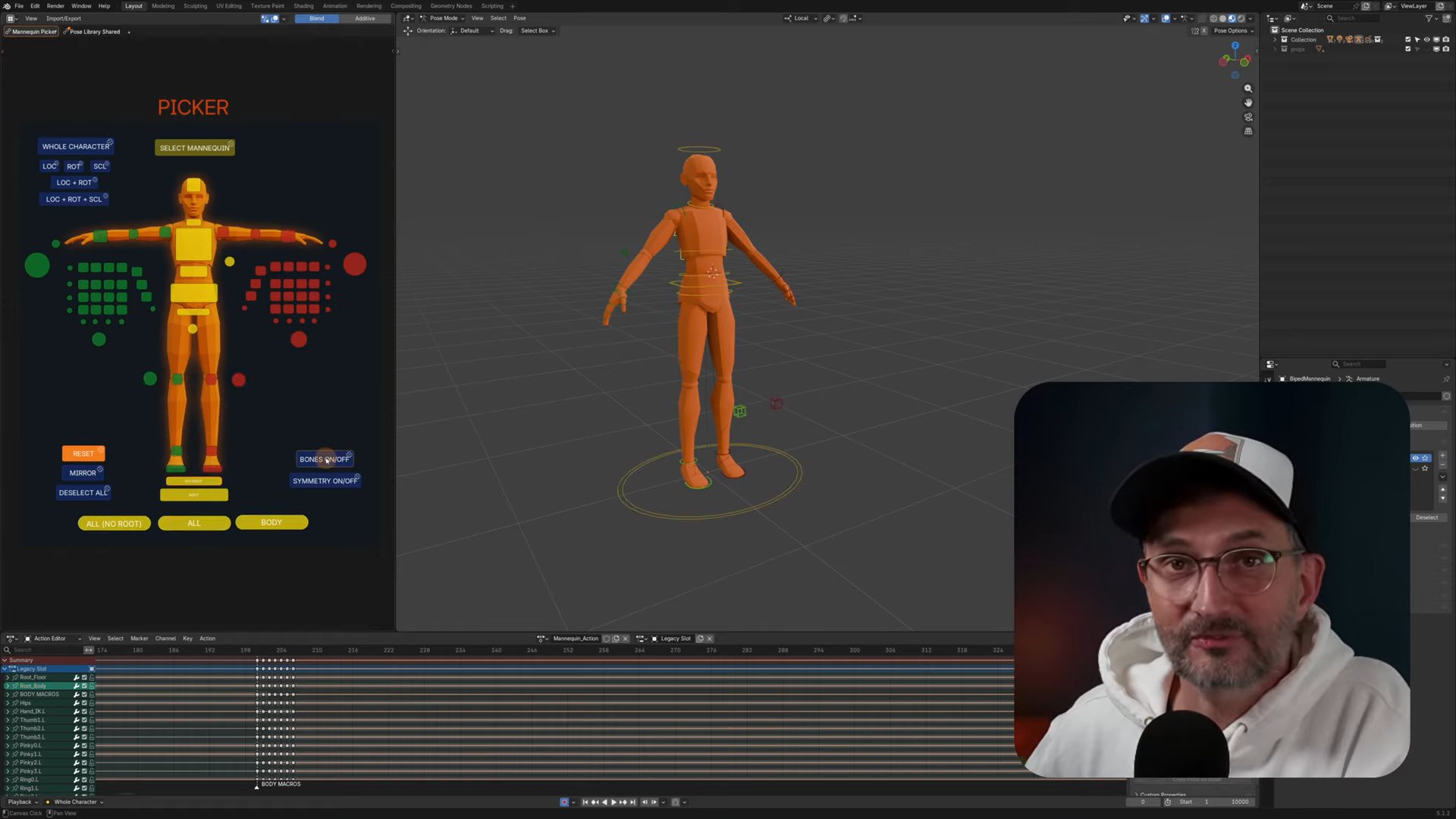This screenshot has width=1456, height=819.
Task: Jump to first frame in playback controls
Action: 585,802
